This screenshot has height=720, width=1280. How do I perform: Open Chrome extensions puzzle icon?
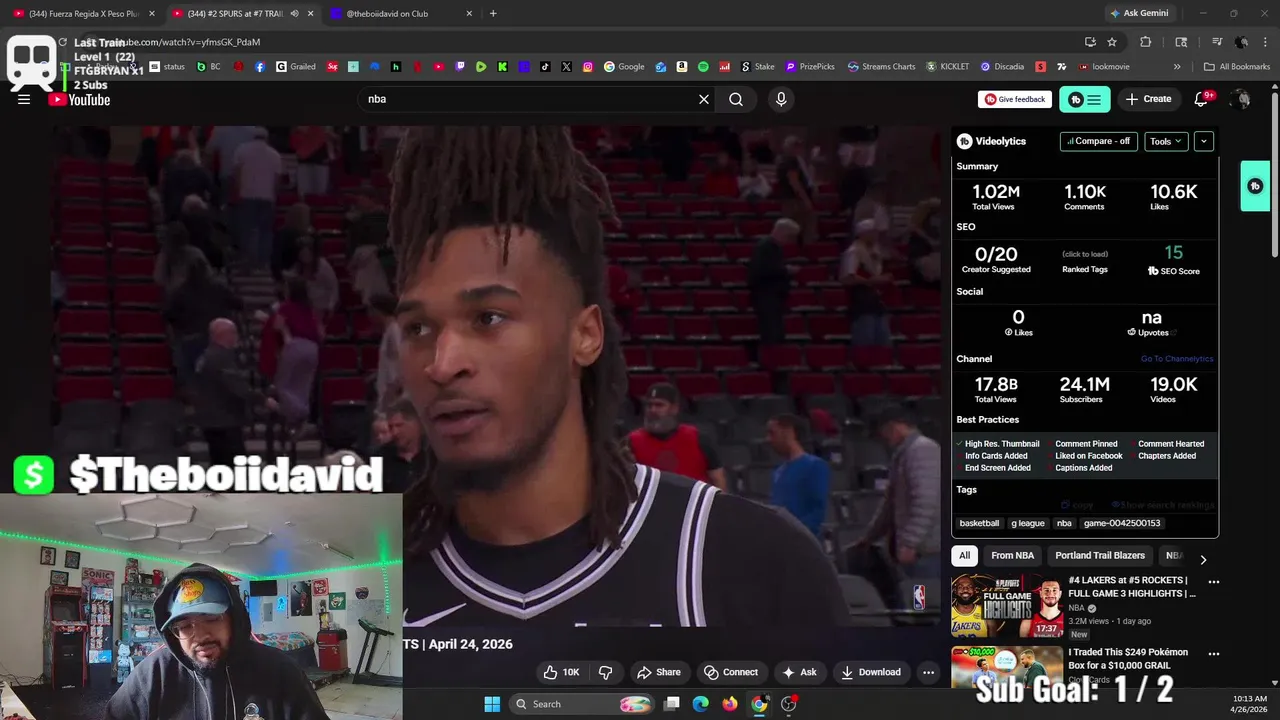pyautogui.click(x=1146, y=42)
